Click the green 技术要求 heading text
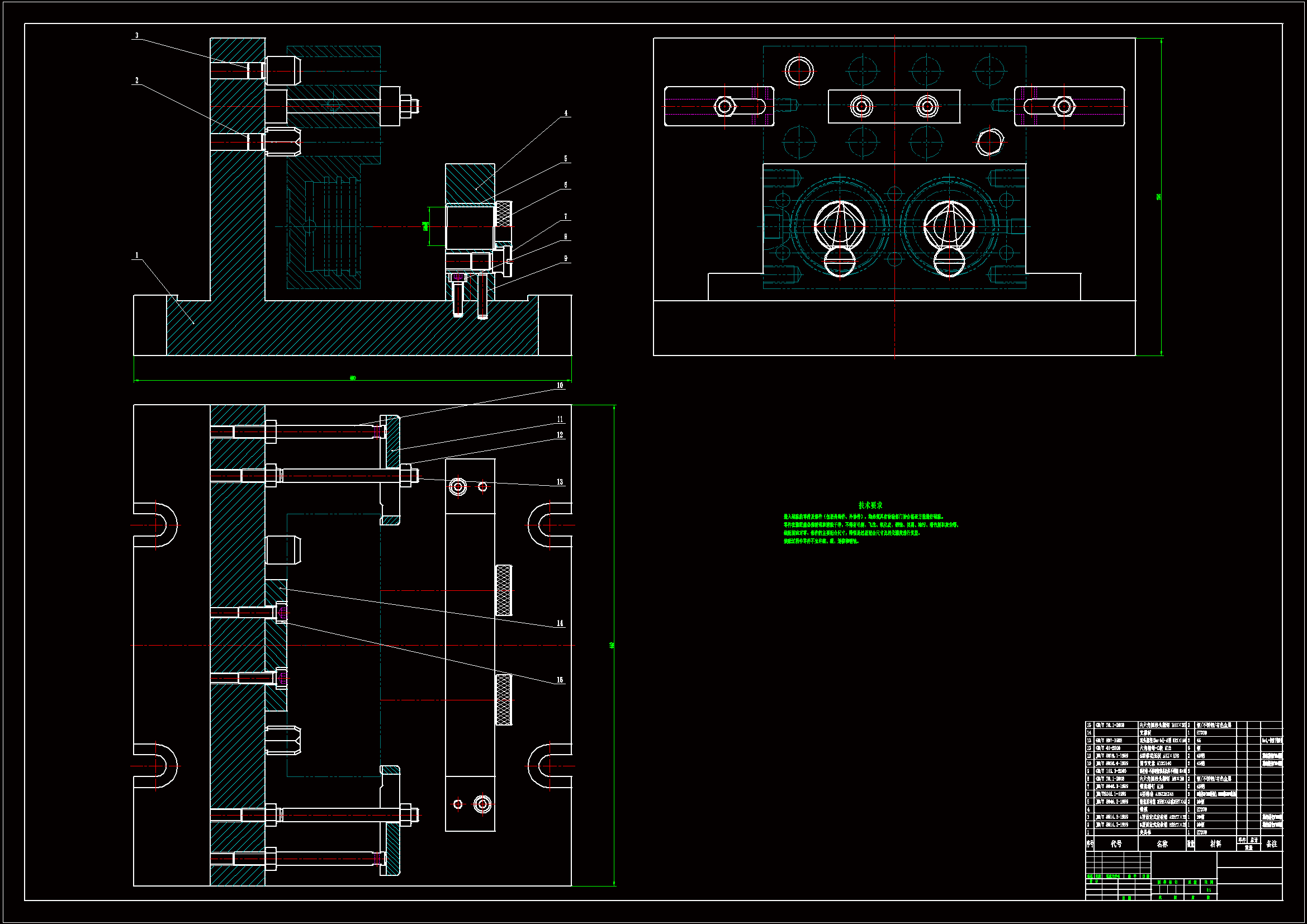Image resolution: width=1307 pixels, height=924 pixels. coord(870,505)
